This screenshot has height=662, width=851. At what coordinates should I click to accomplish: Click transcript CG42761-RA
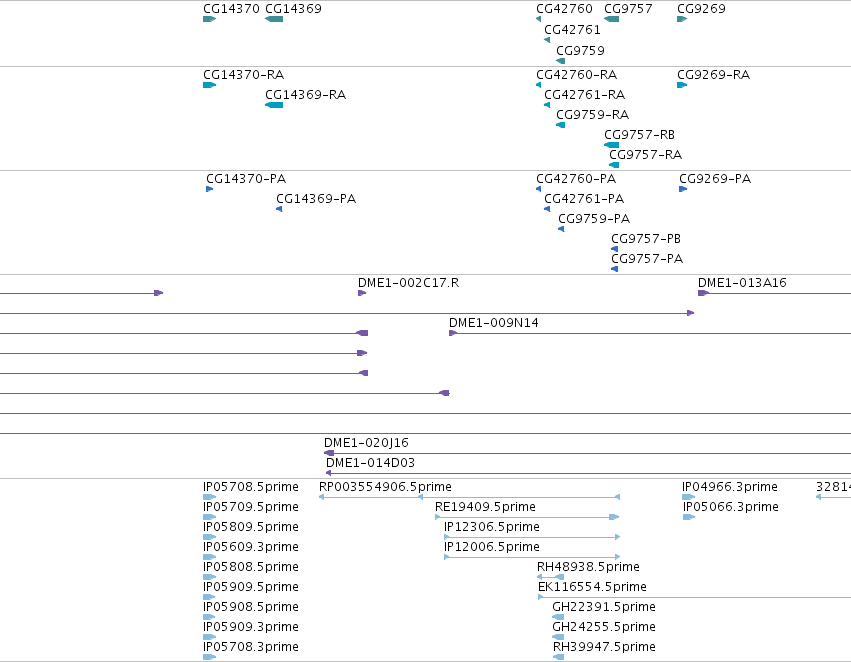[x=585, y=94]
